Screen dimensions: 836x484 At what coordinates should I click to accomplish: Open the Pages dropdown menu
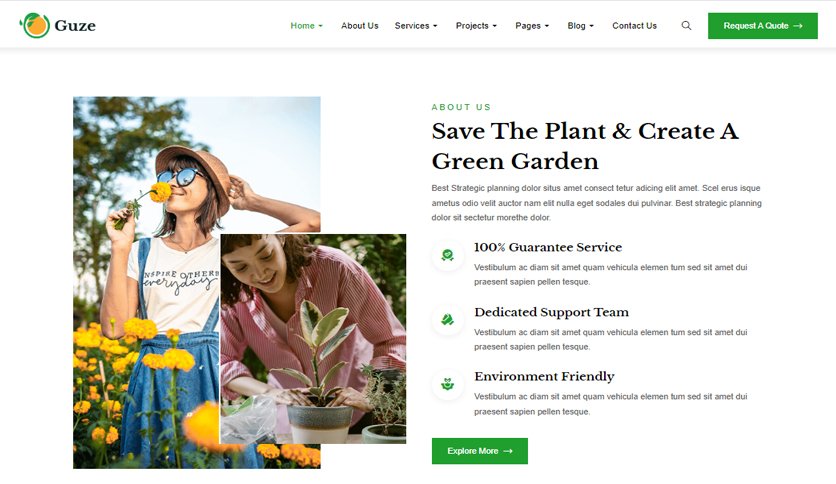click(x=532, y=26)
